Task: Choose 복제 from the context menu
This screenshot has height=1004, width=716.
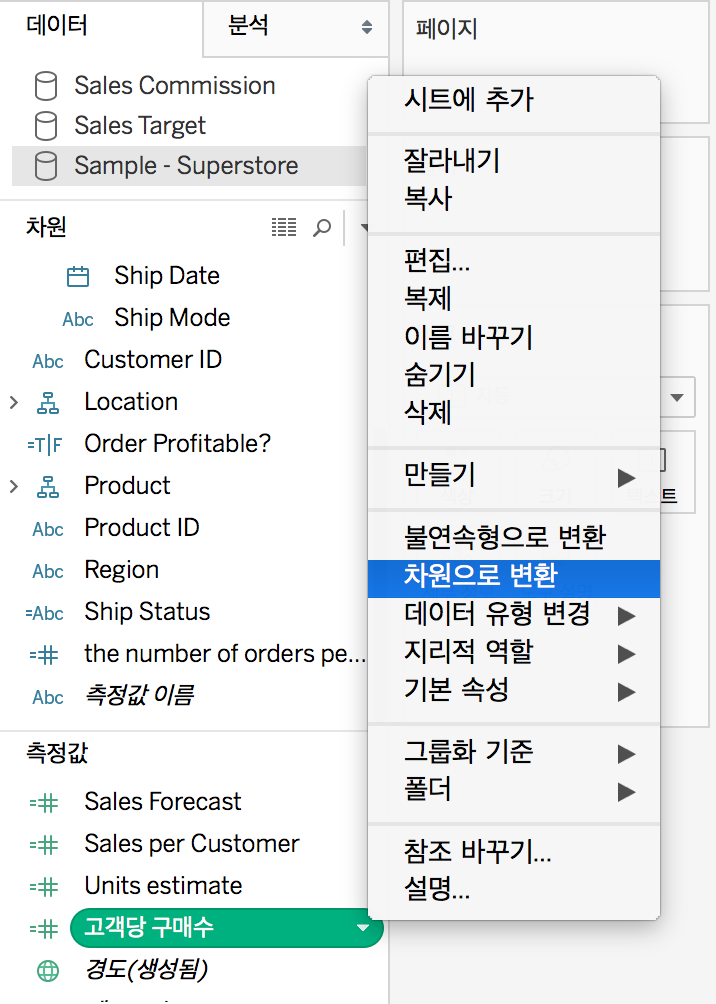Action: [x=514, y=298]
